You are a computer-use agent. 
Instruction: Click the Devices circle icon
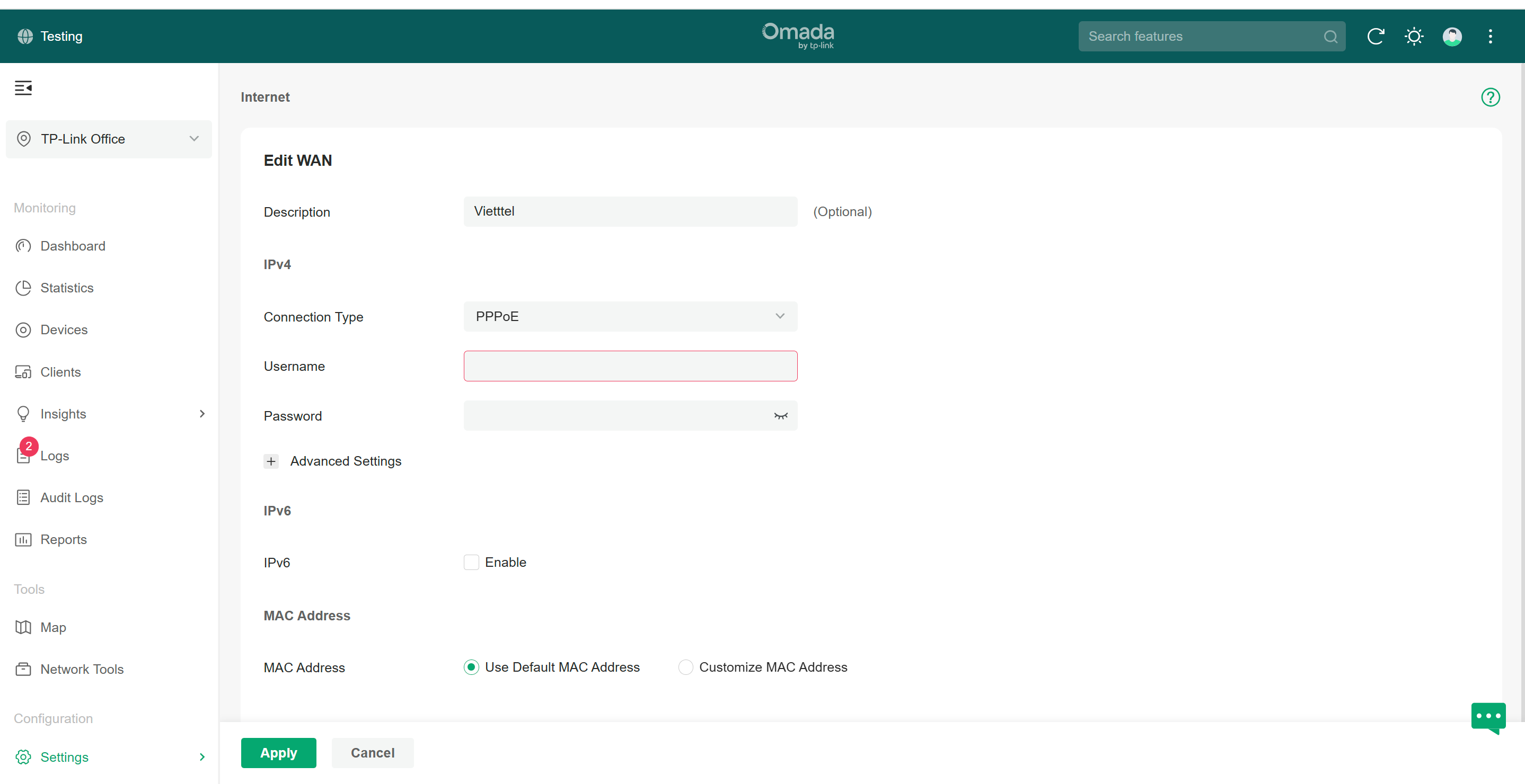pyautogui.click(x=23, y=330)
